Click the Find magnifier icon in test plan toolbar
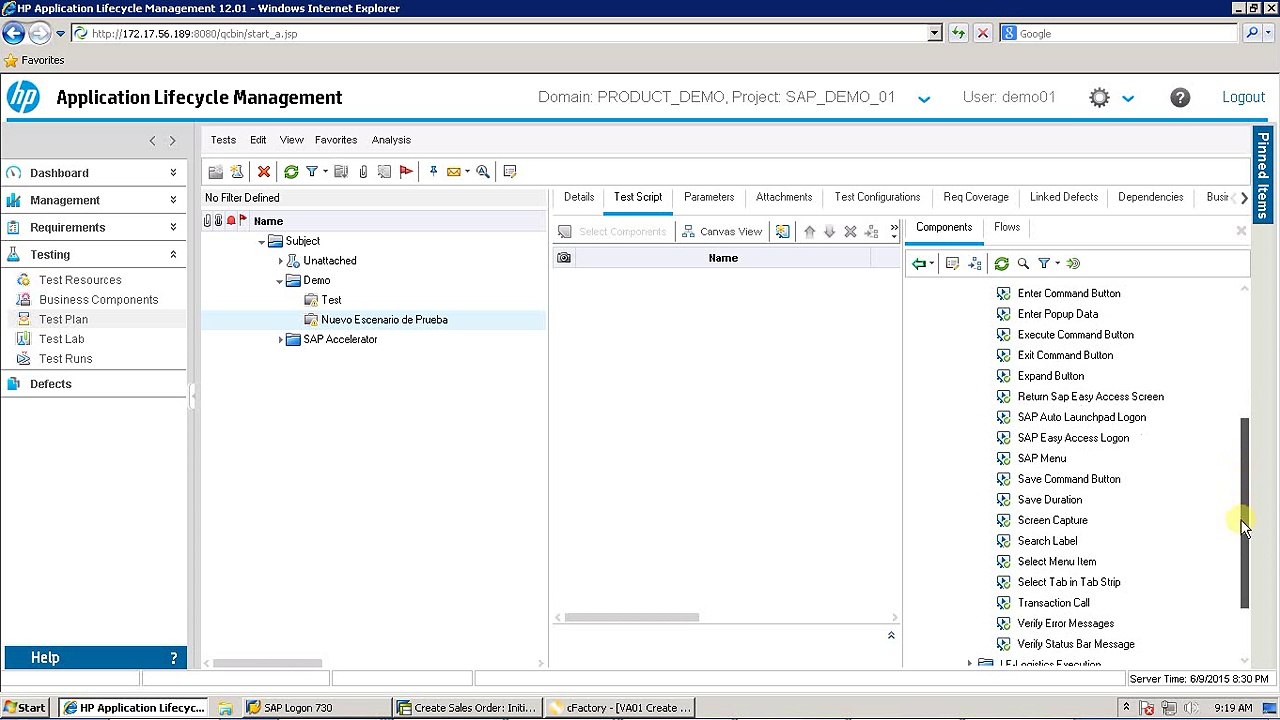1280x720 pixels. coord(483,172)
